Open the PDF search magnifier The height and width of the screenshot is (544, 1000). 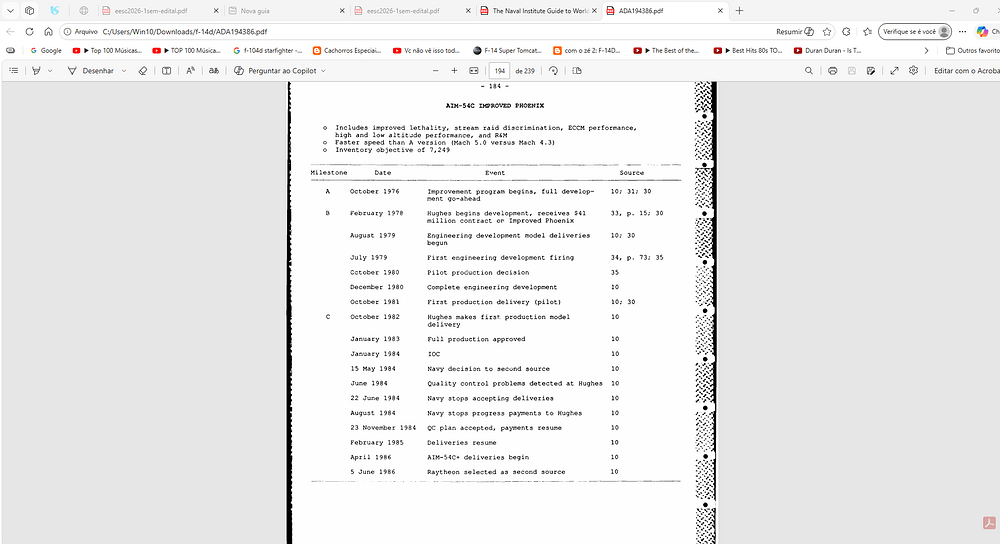809,71
